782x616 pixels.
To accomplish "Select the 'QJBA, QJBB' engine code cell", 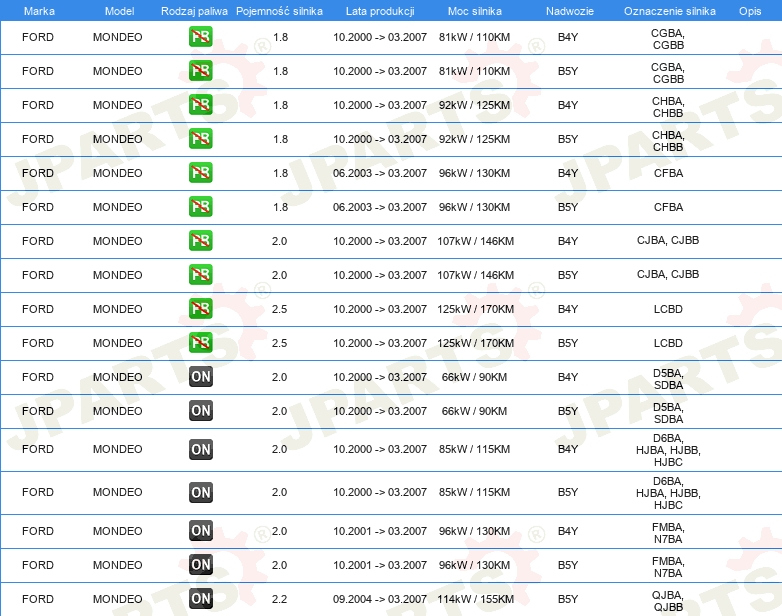I will coord(668,601).
